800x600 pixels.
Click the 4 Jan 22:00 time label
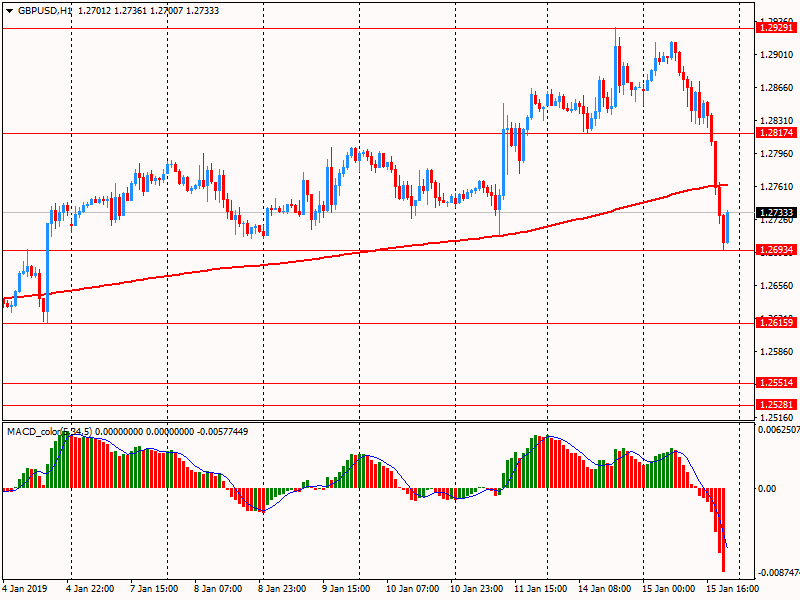pos(91,588)
